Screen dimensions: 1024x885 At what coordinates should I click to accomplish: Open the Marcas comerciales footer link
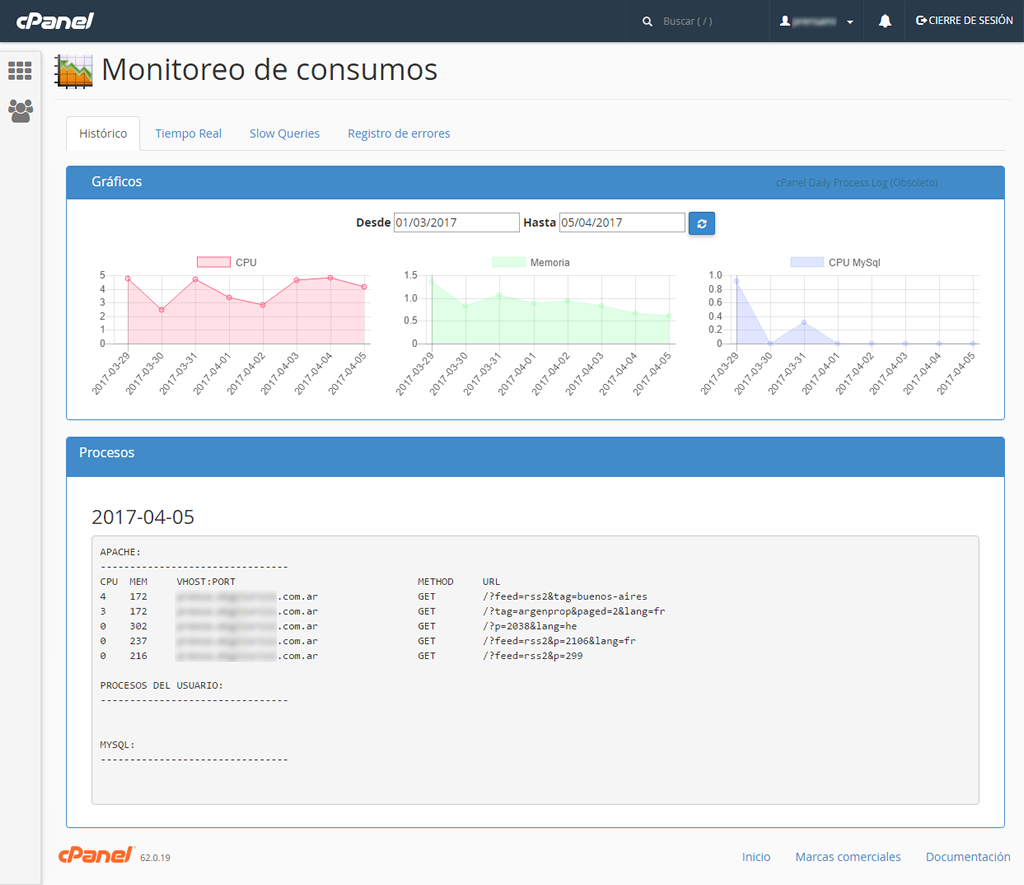tap(847, 857)
